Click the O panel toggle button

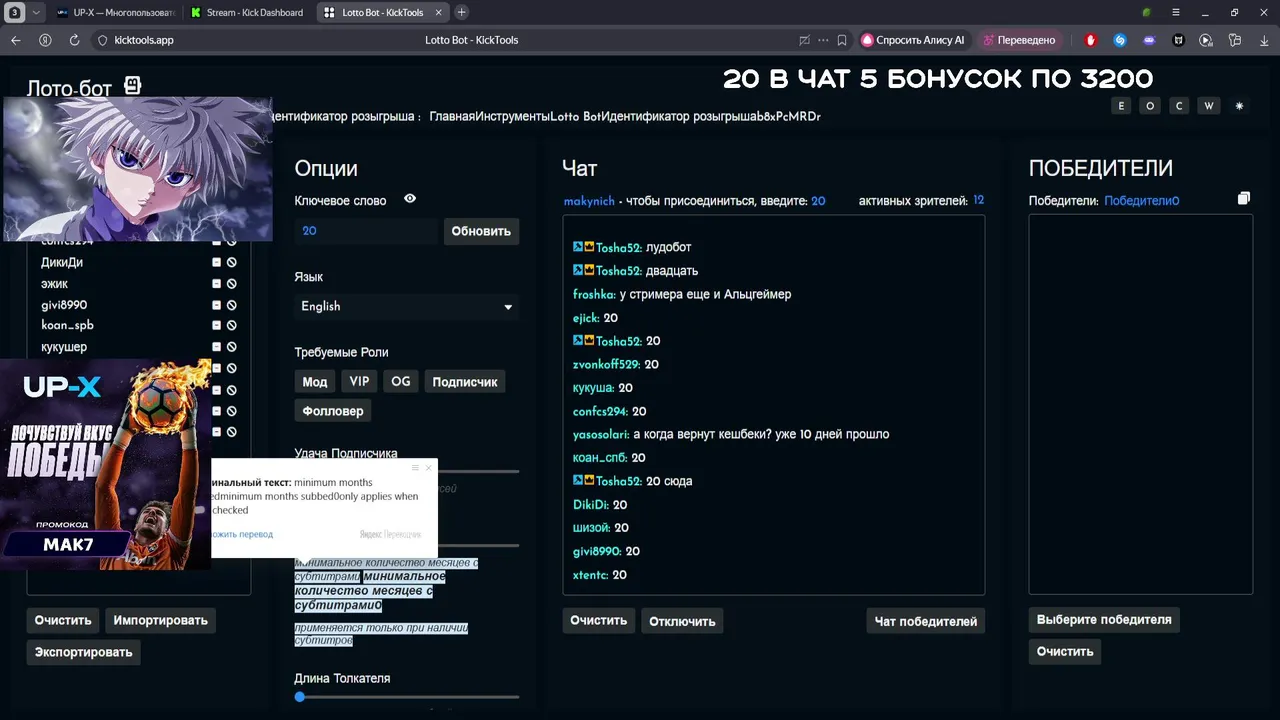click(1150, 106)
